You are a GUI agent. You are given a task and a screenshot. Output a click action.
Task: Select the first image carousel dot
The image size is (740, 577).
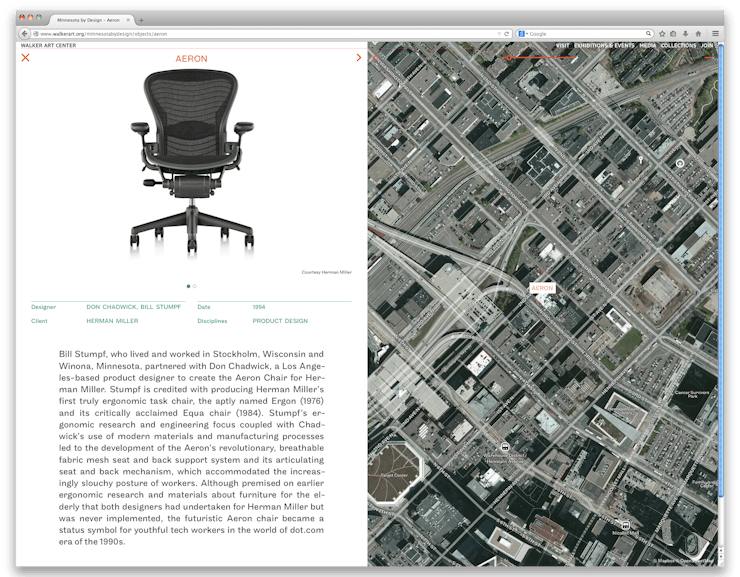click(x=188, y=286)
